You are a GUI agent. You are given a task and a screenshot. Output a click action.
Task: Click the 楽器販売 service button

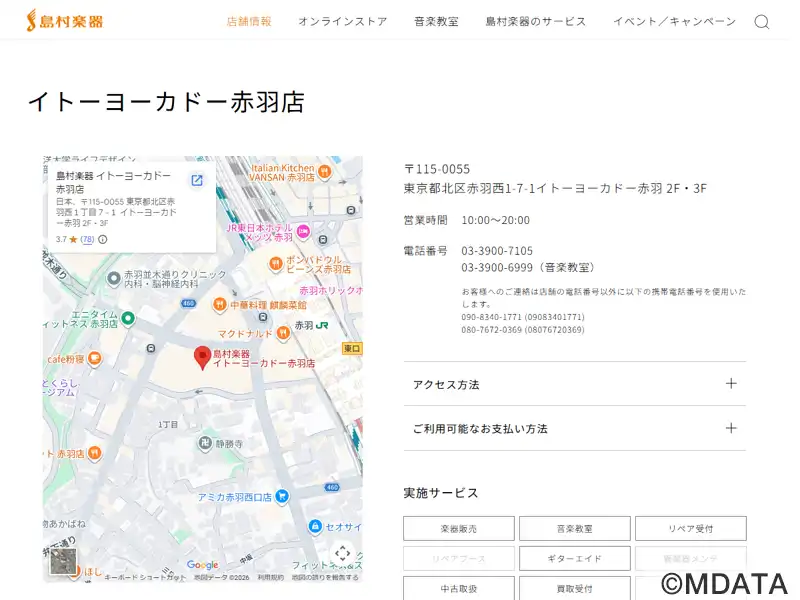[459, 528]
